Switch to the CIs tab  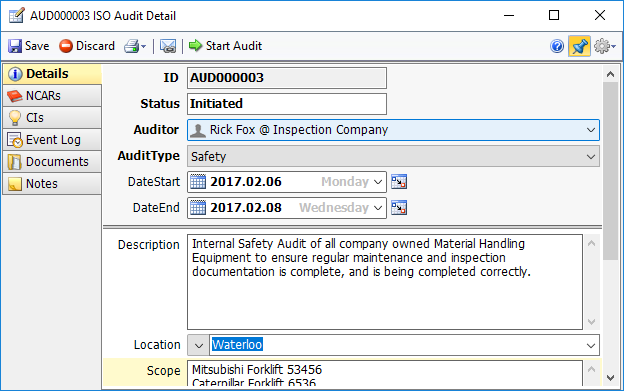(x=52, y=118)
